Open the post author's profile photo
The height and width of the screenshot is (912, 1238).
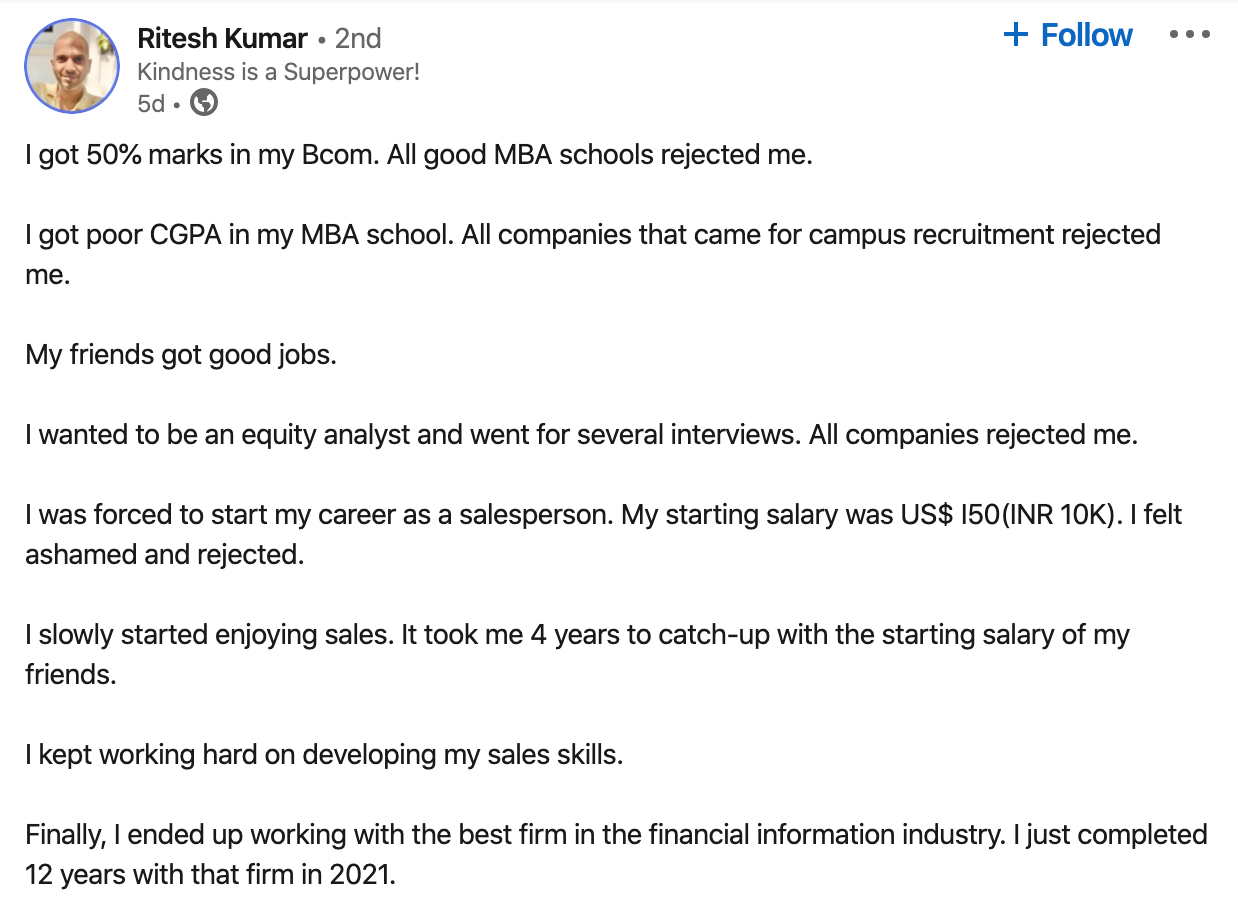click(71, 65)
